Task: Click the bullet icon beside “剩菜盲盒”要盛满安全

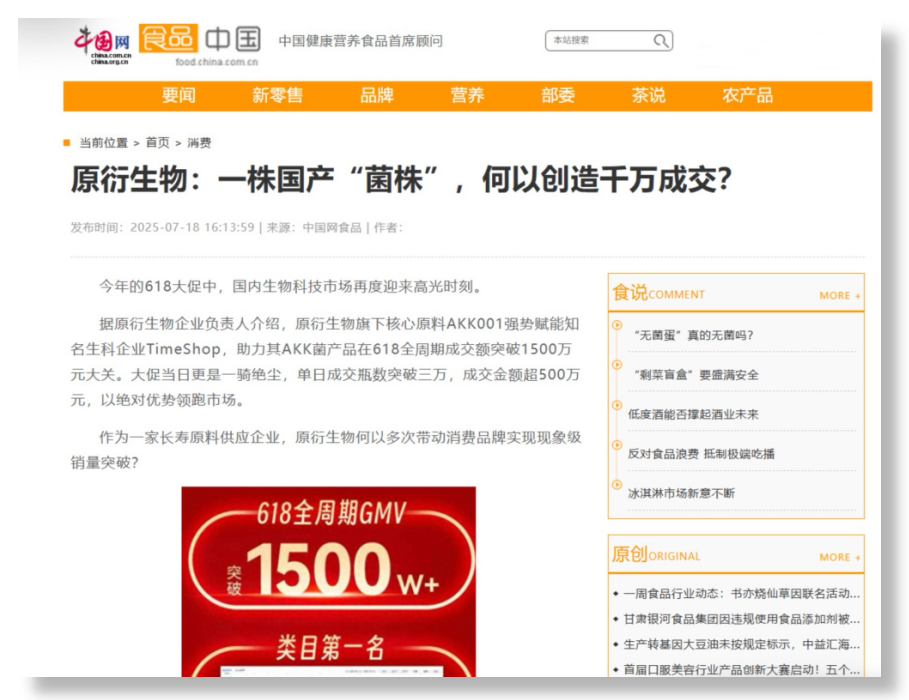Action: click(617, 365)
